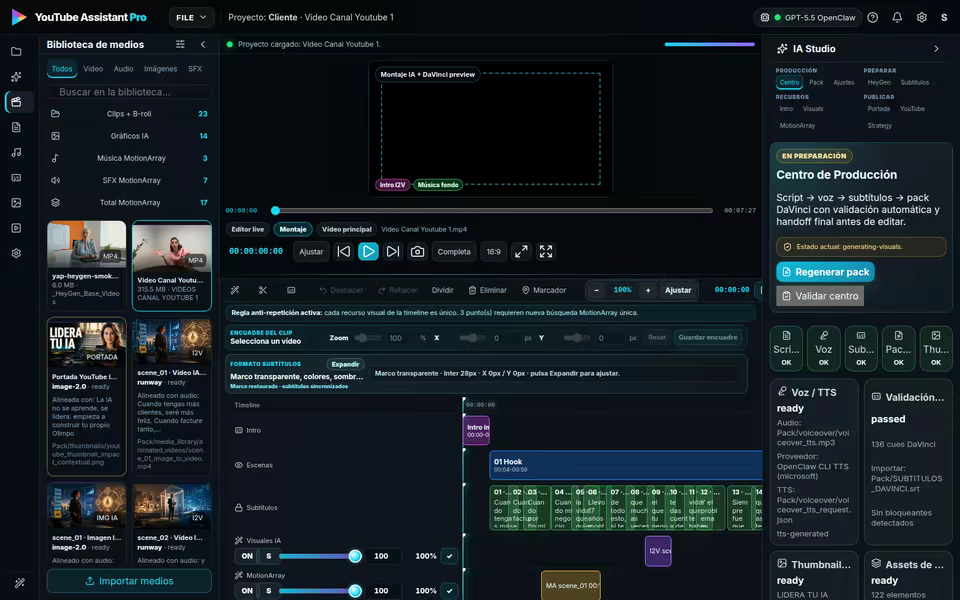Select the scissors cut tool
This screenshot has height=600, width=960.
click(x=263, y=290)
